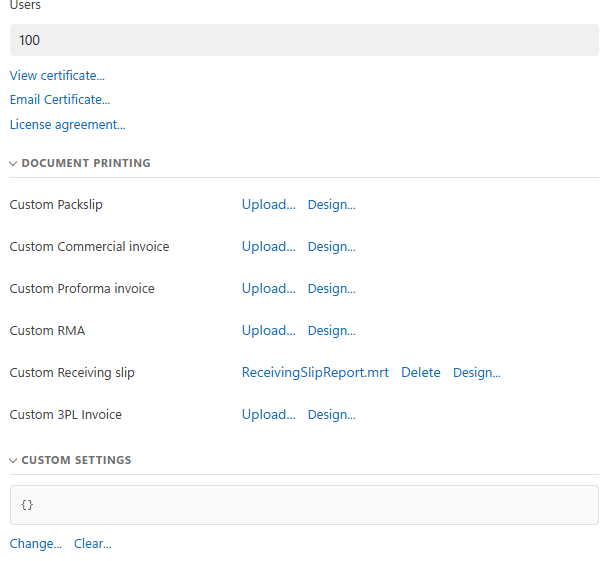Click the custom settings JSON box
611x561 pixels.
pyautogui.click(x=304, y=505)
